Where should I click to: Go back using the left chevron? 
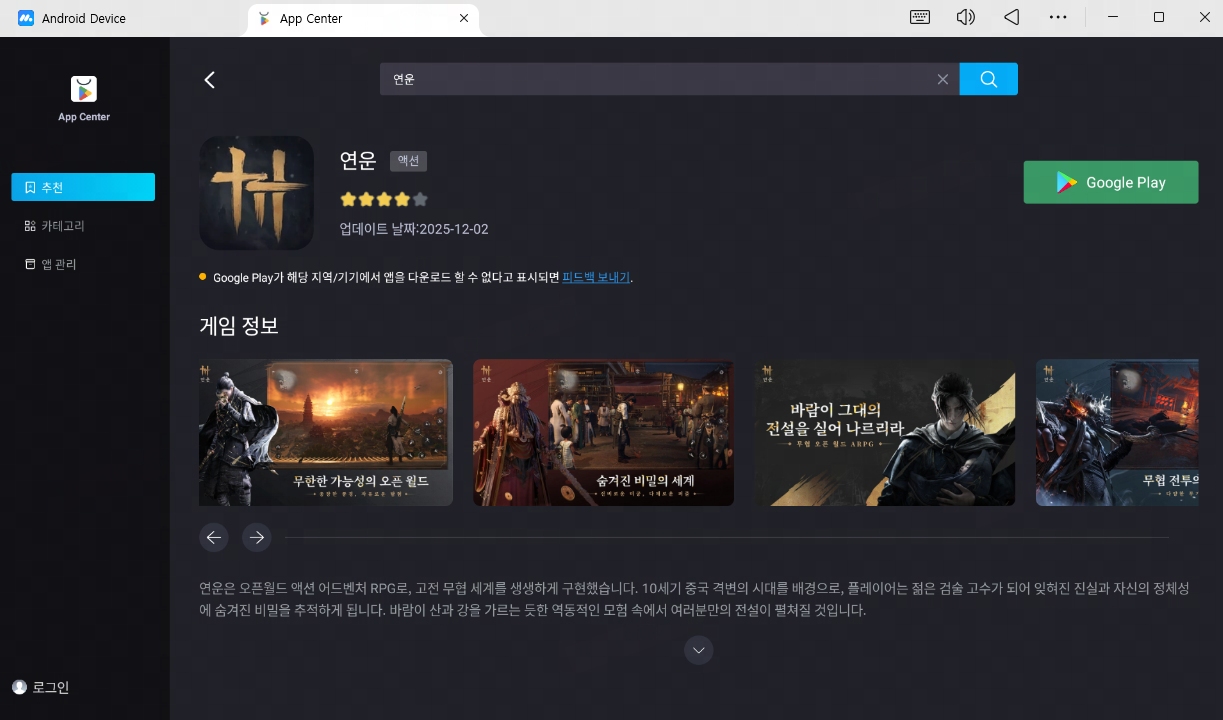click(x=210, y=80)
